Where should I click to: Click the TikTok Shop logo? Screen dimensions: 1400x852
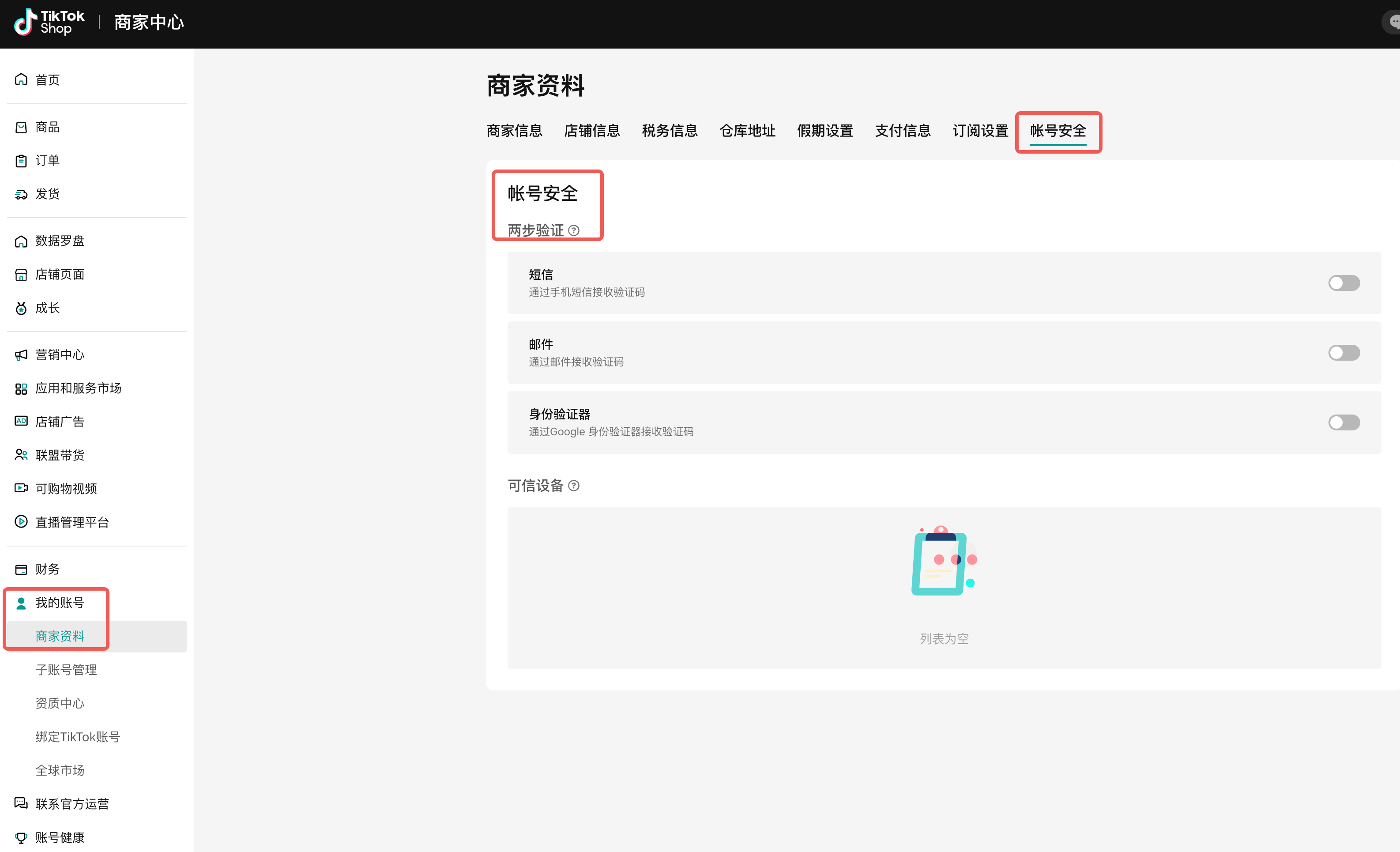point(49,22)
